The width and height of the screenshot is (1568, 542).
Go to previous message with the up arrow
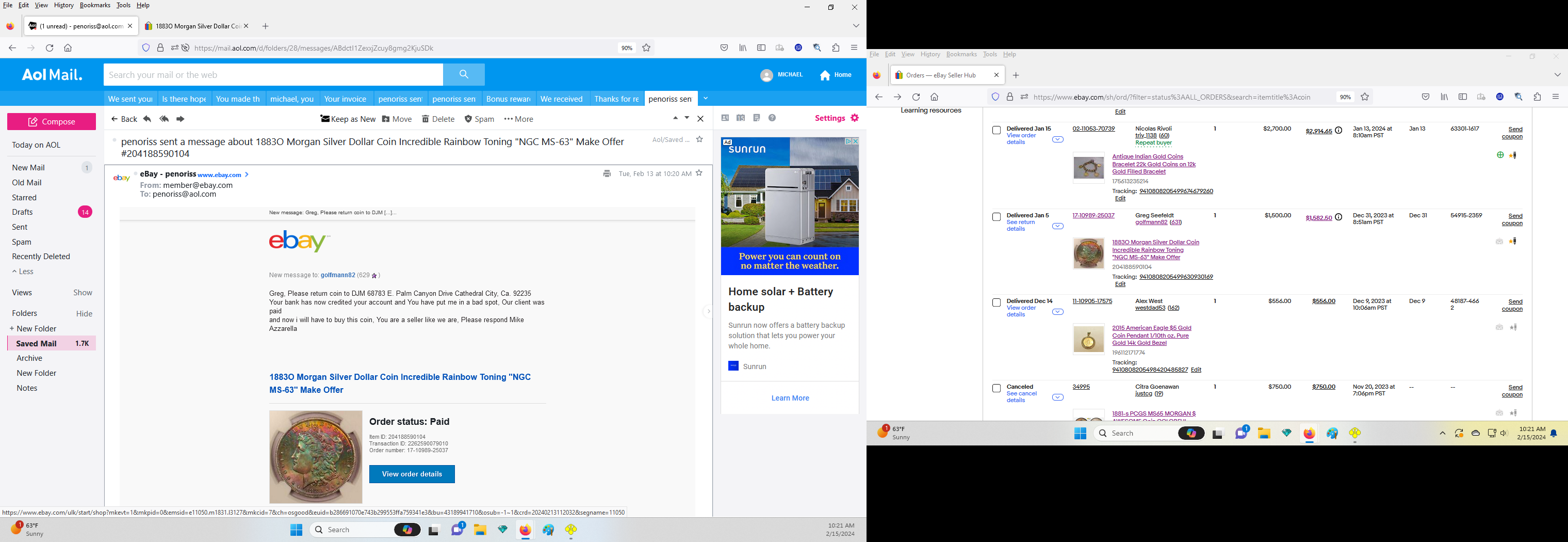pos(675,118)
